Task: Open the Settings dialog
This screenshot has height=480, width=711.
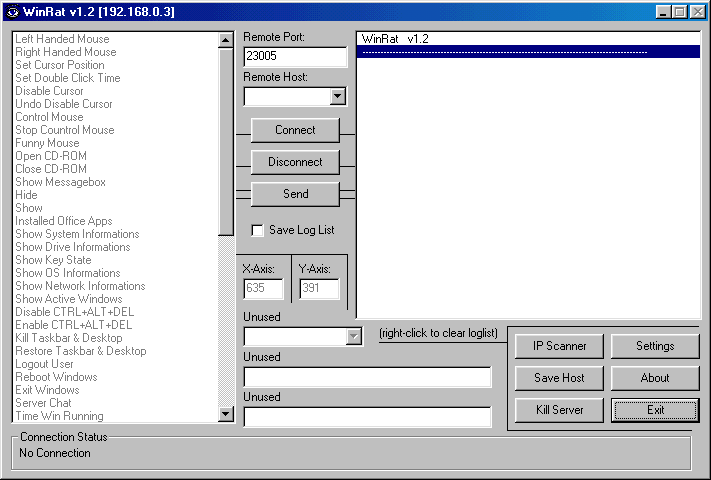Action: pos(655,346)
